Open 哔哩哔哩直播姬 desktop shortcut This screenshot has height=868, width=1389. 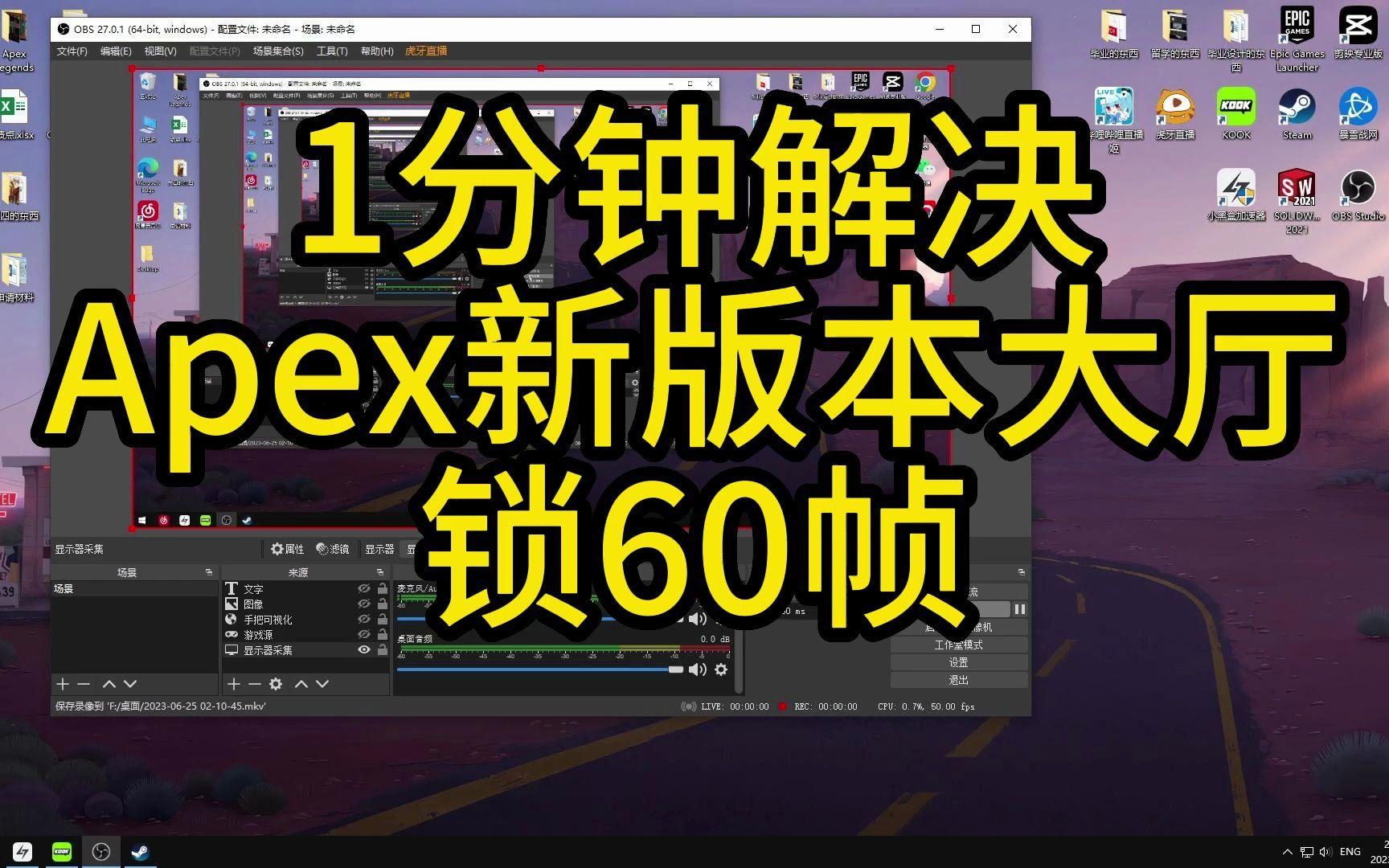(x=1114, y=121)
